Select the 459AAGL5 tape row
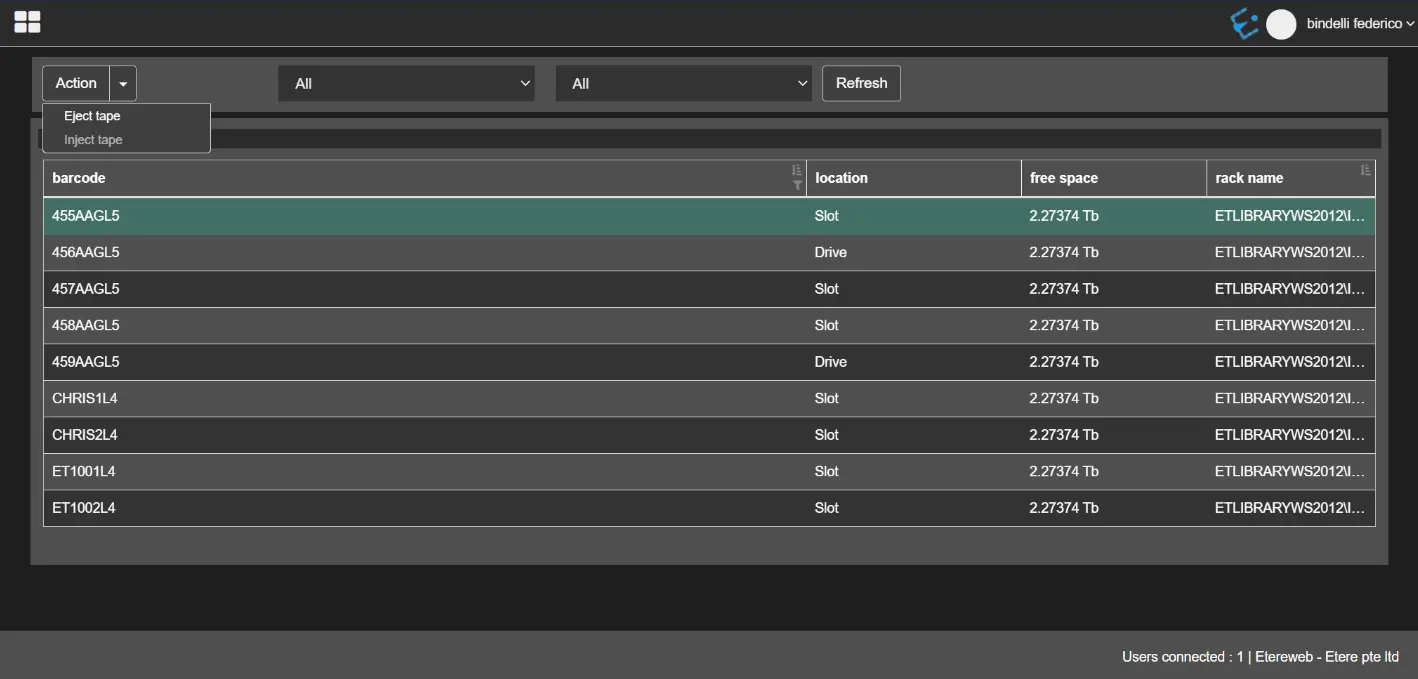The height and width of the screenshot is (679, 1418). [x=400, y=362]
